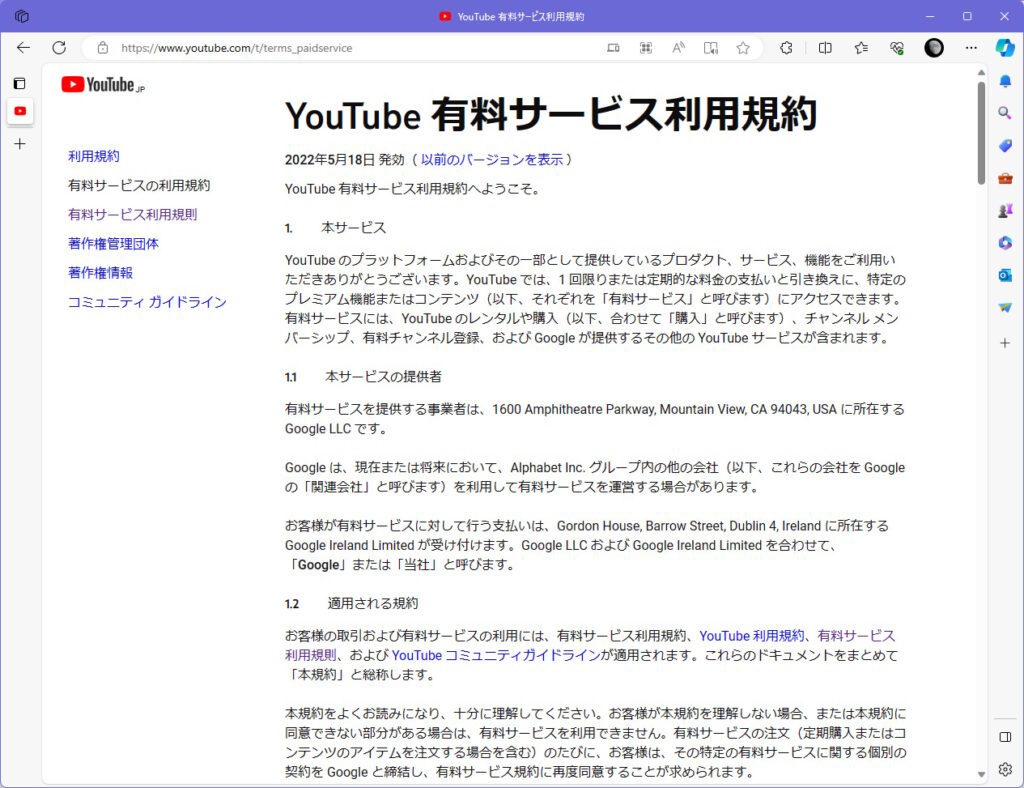Open the Favorites list

point(861,48)
